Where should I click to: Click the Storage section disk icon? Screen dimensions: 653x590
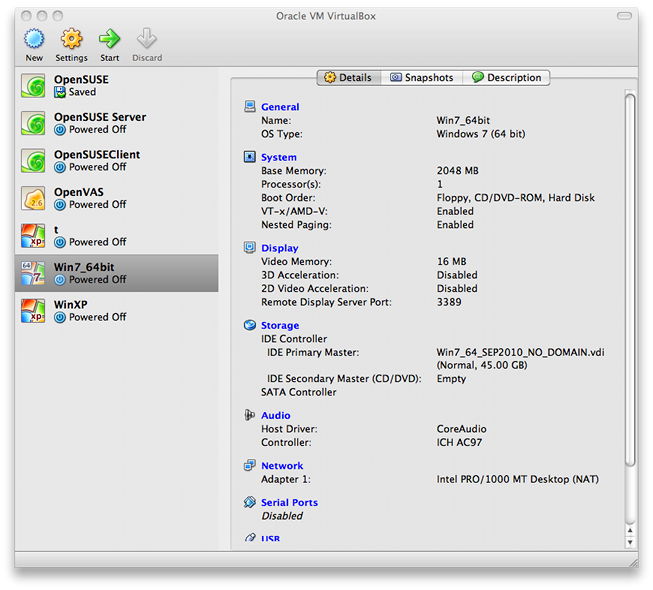click(x=249, y=325)
